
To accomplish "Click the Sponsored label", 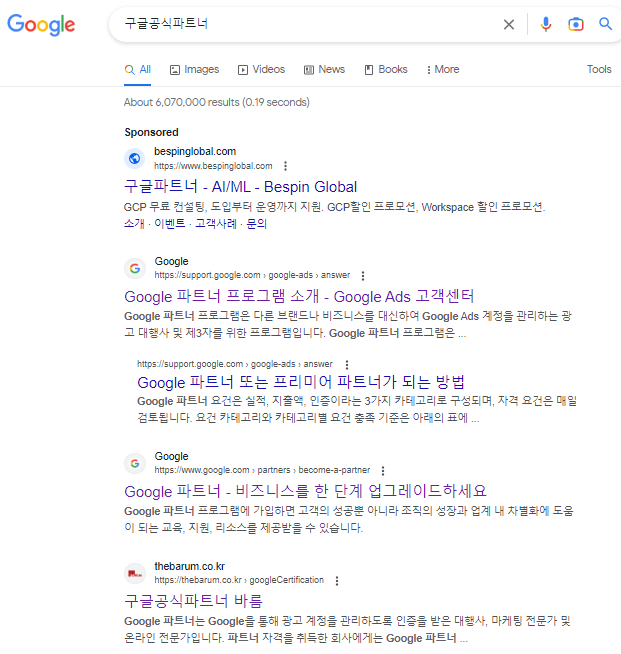I will [151, 132].
